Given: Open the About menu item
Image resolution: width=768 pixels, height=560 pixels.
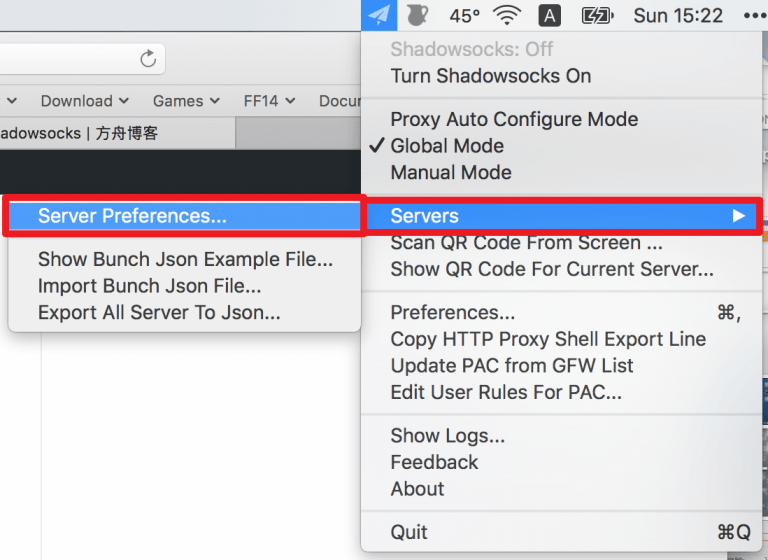Looking at the screenshot, I should pos(561,489).
